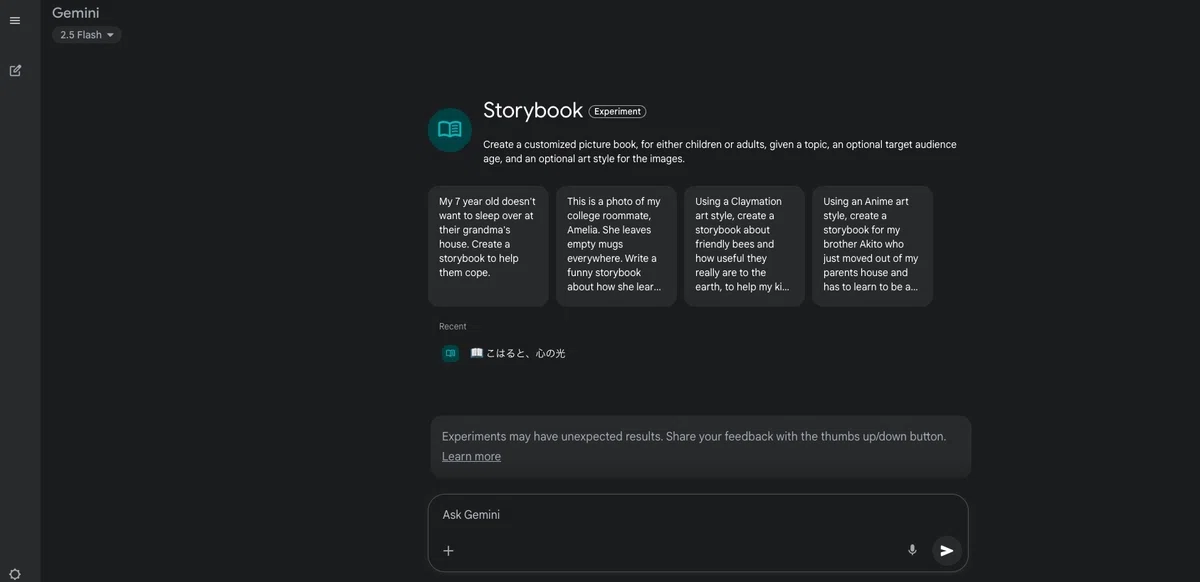Send the message with the arrow button
The height and width of the screenshot is (582, 1200).
tap(947, 550)
